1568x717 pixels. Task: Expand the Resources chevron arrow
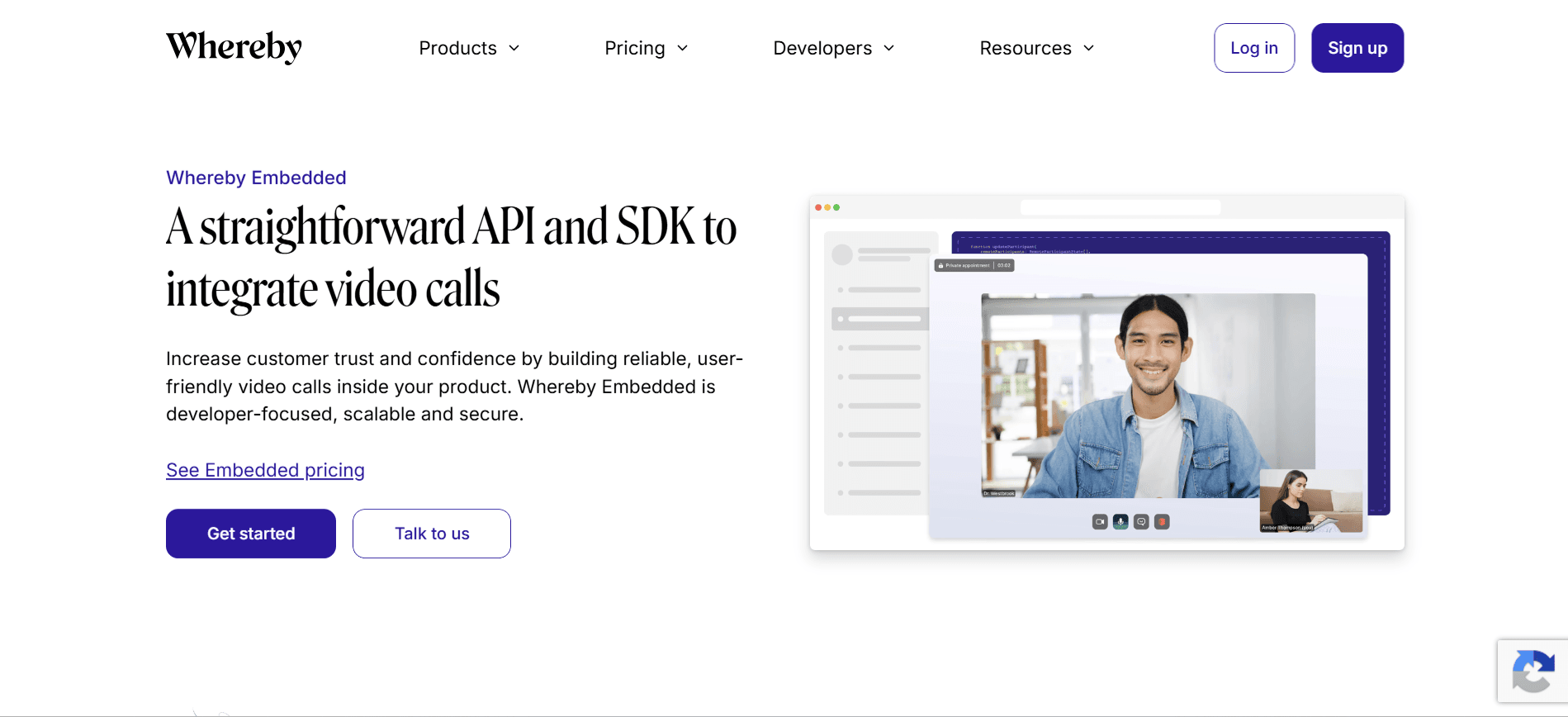pyautogui.click(x=1088, y=48)
